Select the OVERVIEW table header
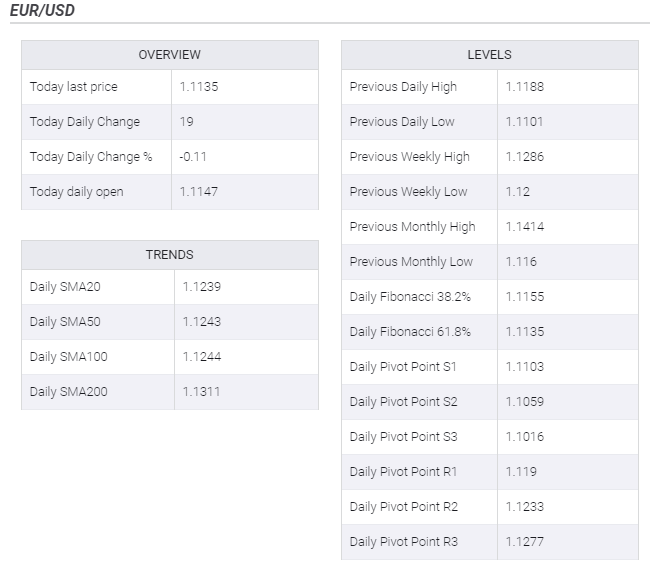 coord(169,55)
